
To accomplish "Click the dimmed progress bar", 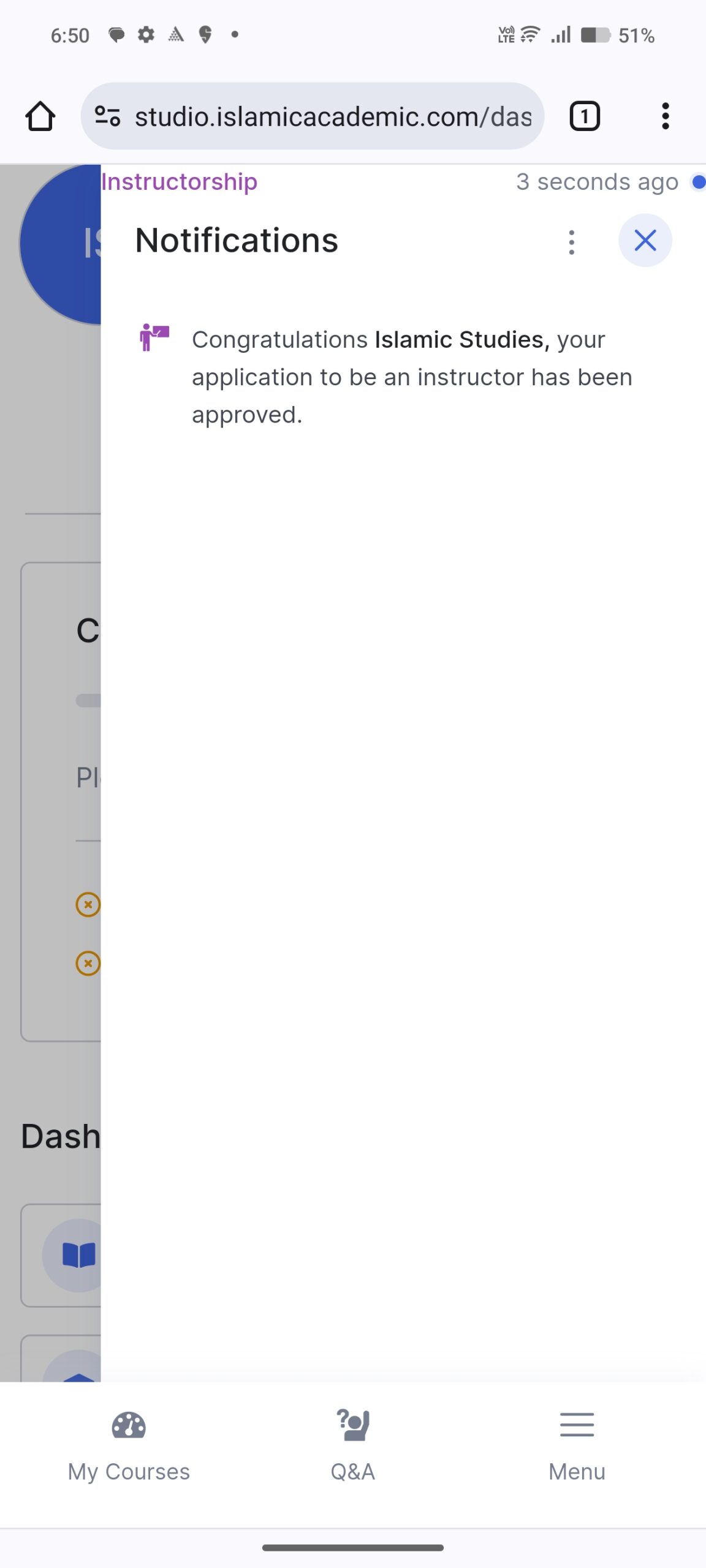I will click(88, 701).
